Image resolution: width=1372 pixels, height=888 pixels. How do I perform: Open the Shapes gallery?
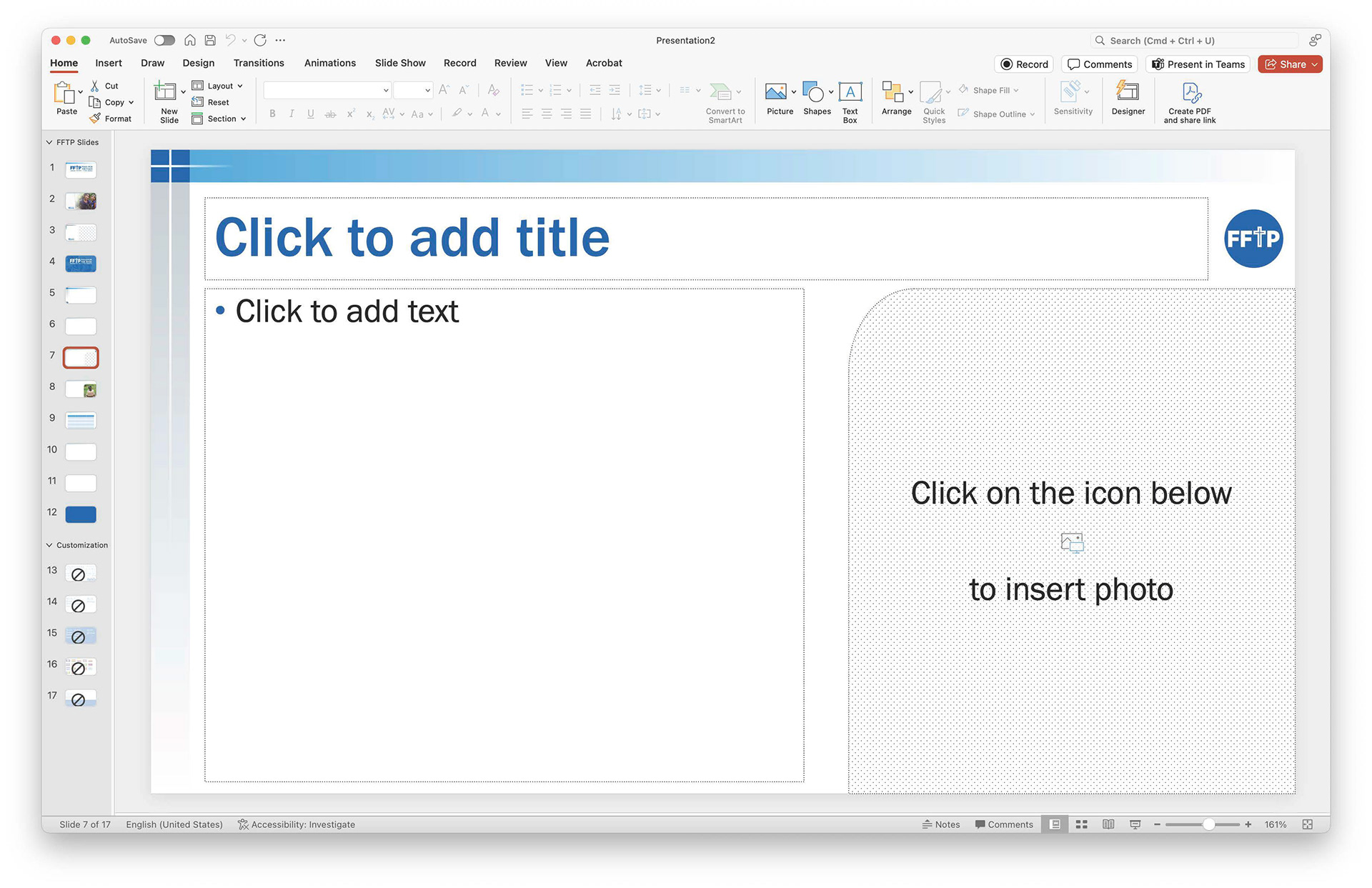813,92
